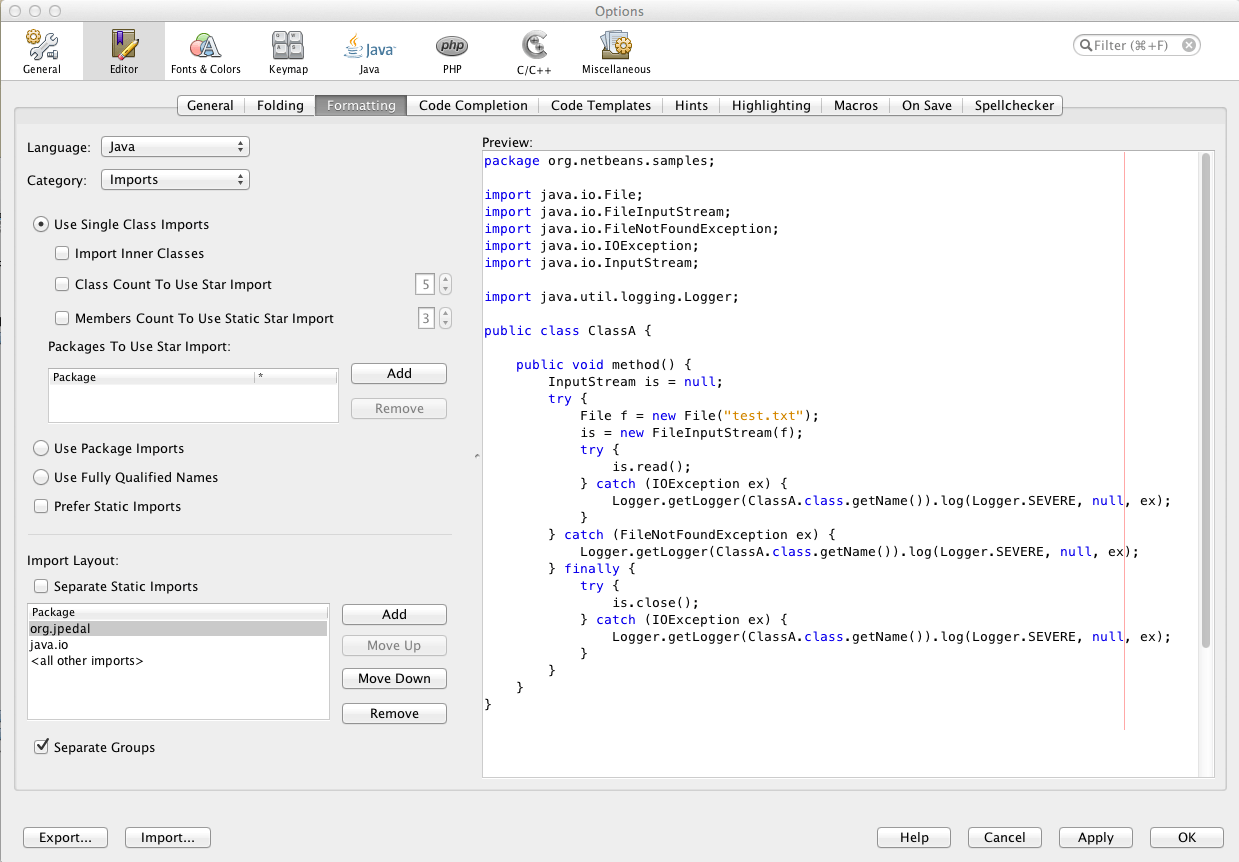1239x862 pixels.
Task: Click the preview pane vertical scrollbar
Action: pos(1206,400)
